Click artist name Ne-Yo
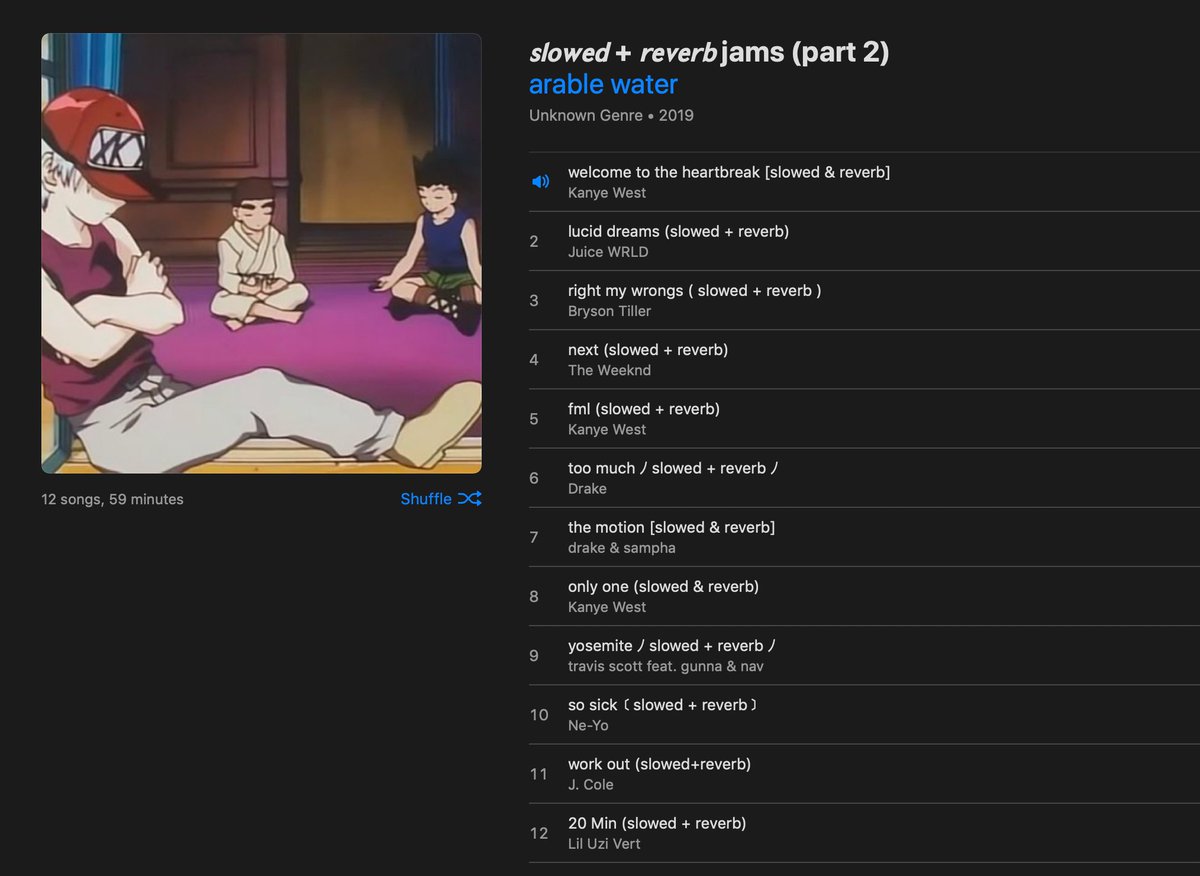Screen dimensions: 1200x876 [x=588, y=725]
